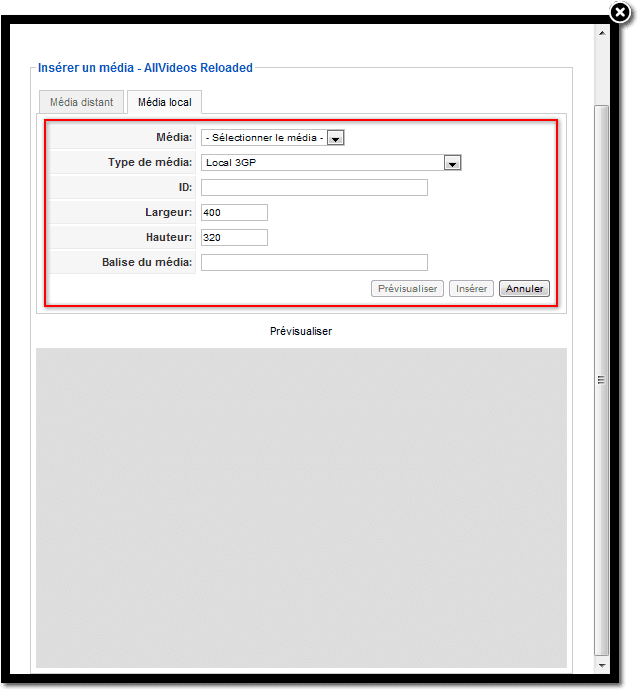Click the Annuler button
This screenshot has width=638, height=690.
point(524,289)
